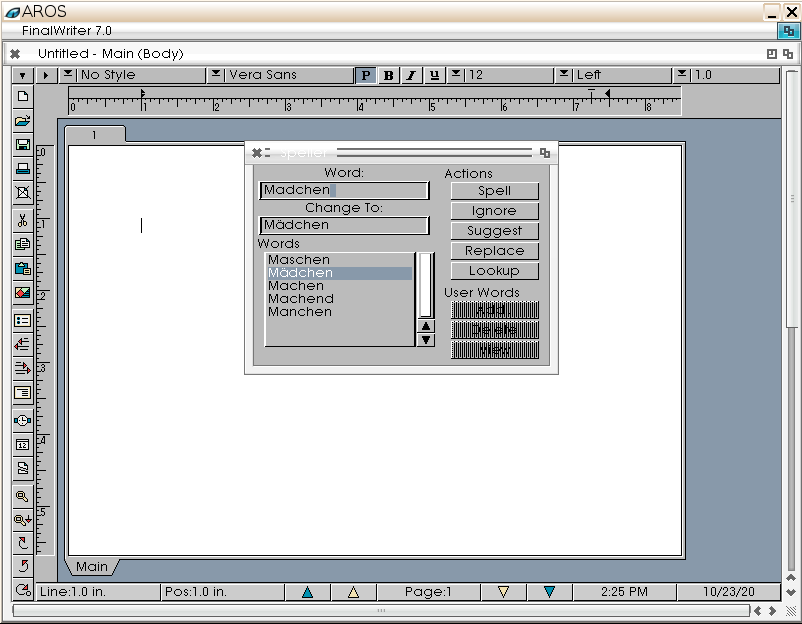The height and width of the screenshot is (624, 802).
Task: Select 'Mädchen' in the Words list
Action: pos(340,273)
